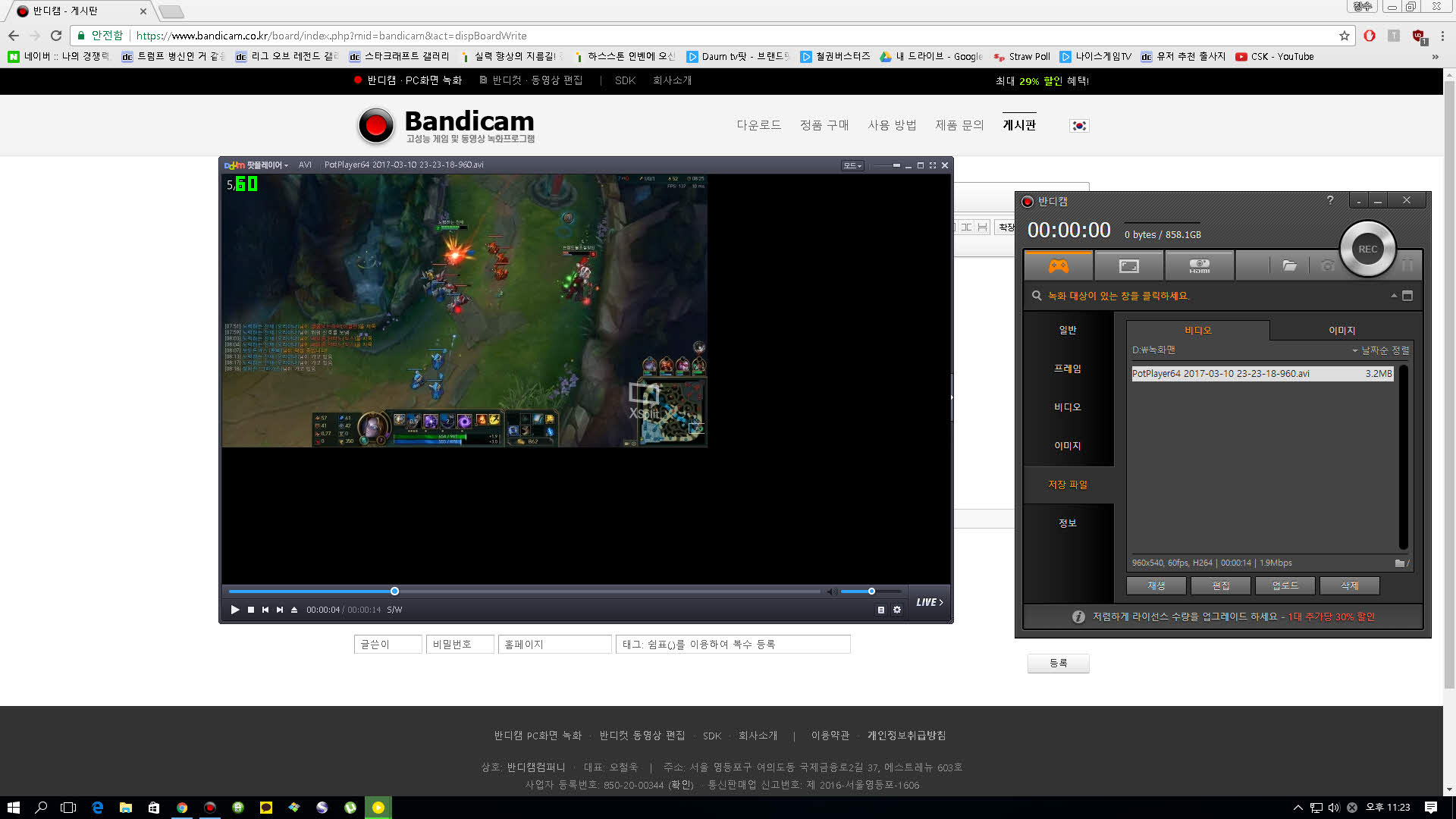
Task: Click the 등록 submit button
Action: tap(1059, 663)
